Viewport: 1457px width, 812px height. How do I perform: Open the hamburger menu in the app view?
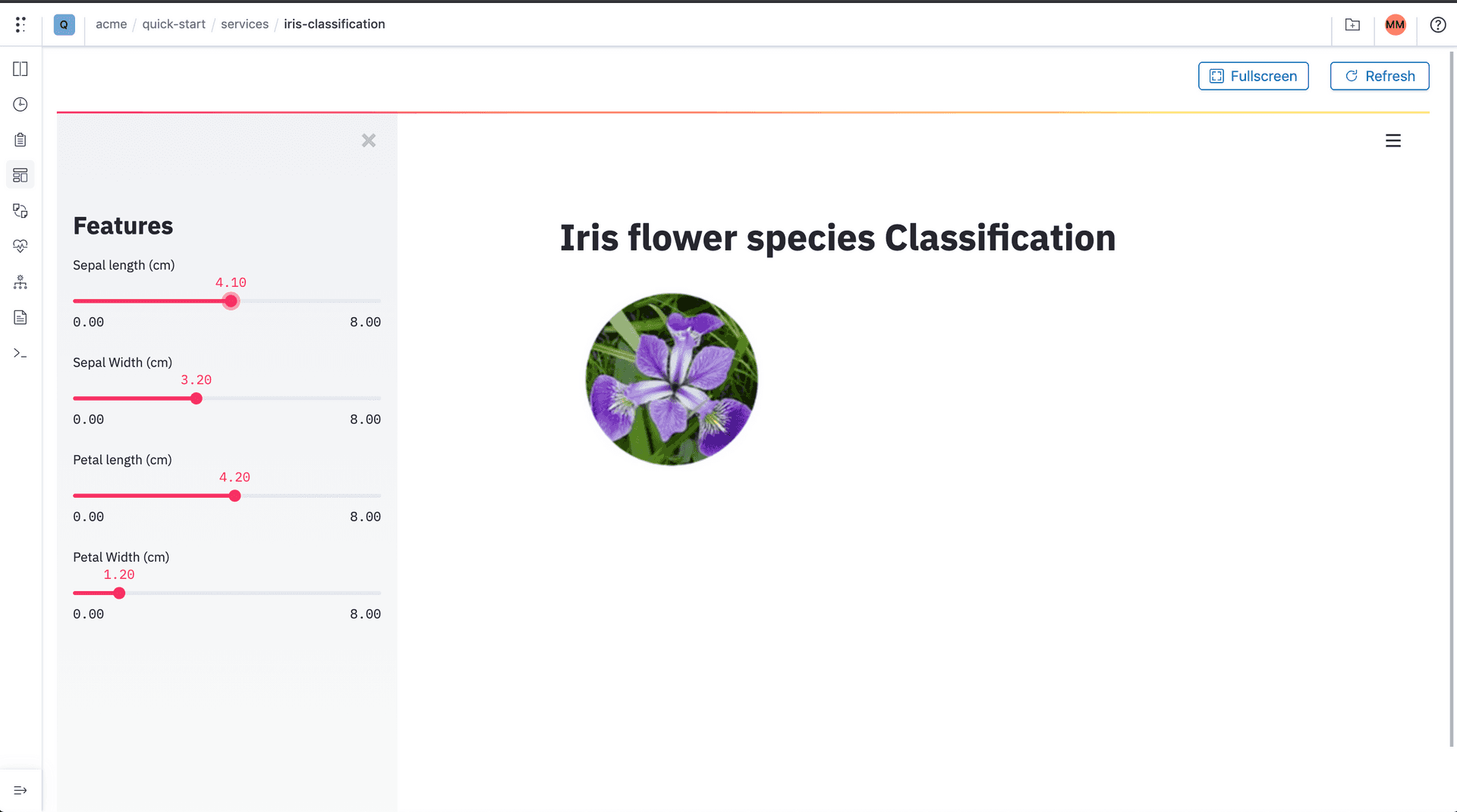[x=1393, y=140]
